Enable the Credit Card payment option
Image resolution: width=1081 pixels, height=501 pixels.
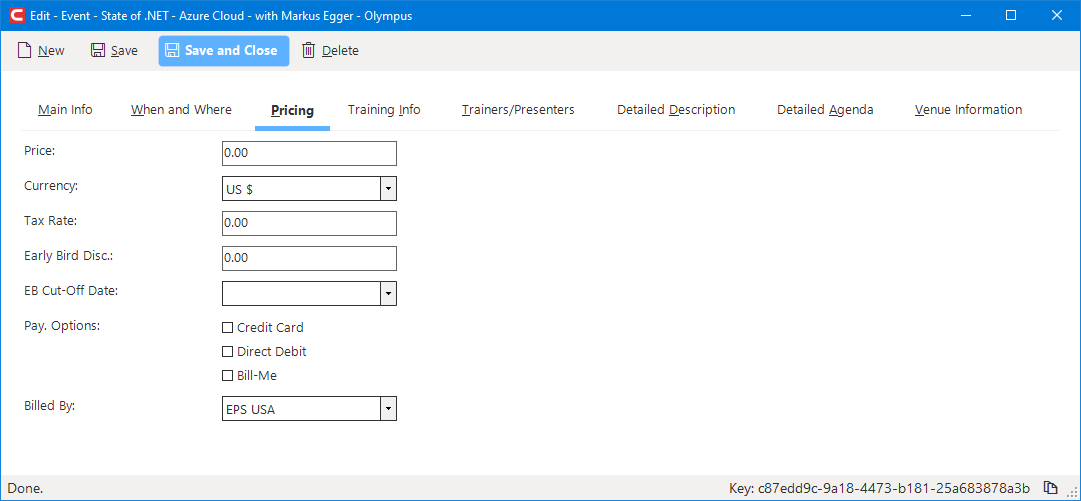click(x=228, y=328)
